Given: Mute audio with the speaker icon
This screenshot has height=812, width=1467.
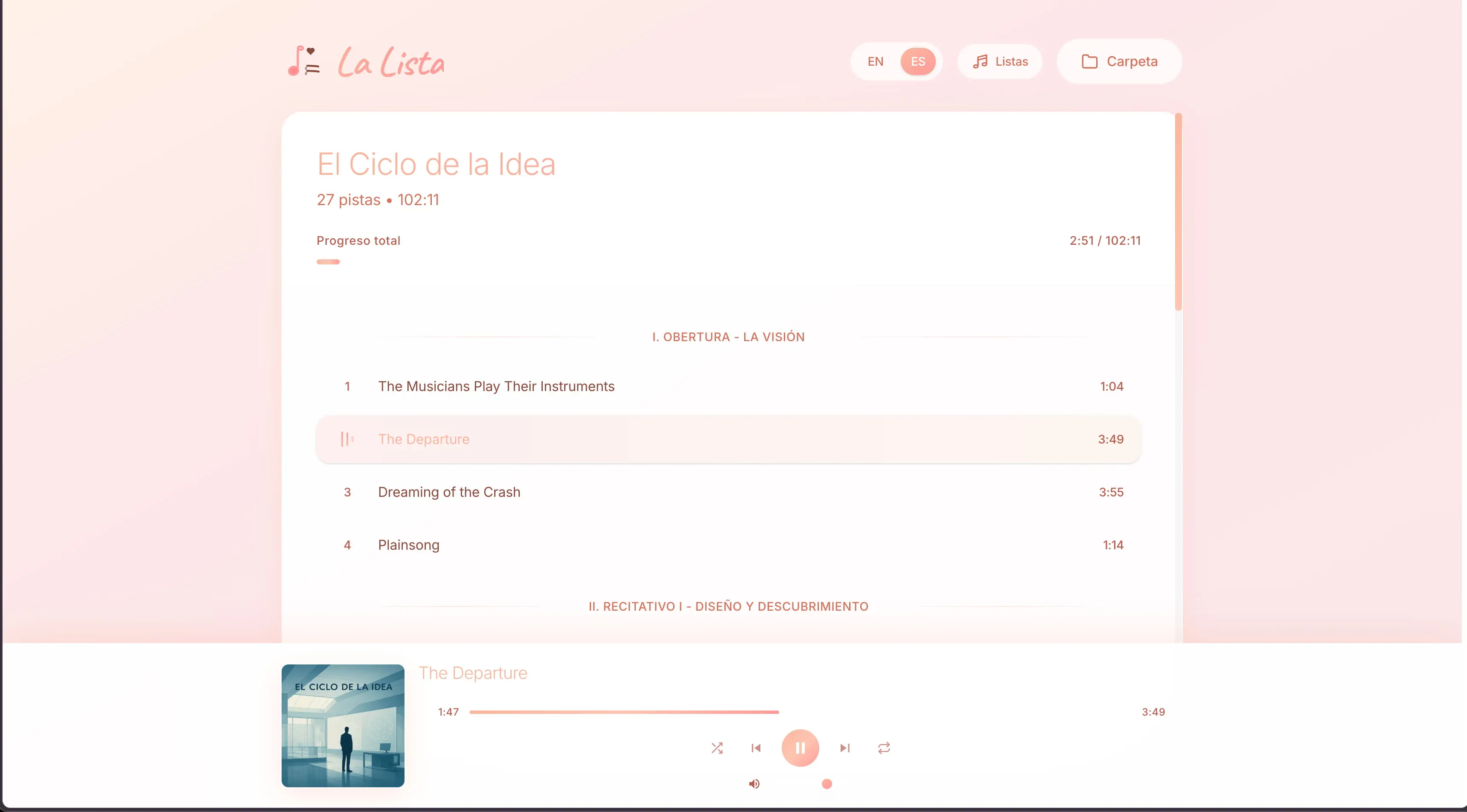Looking at the screenshot, I should click(754, 783).
